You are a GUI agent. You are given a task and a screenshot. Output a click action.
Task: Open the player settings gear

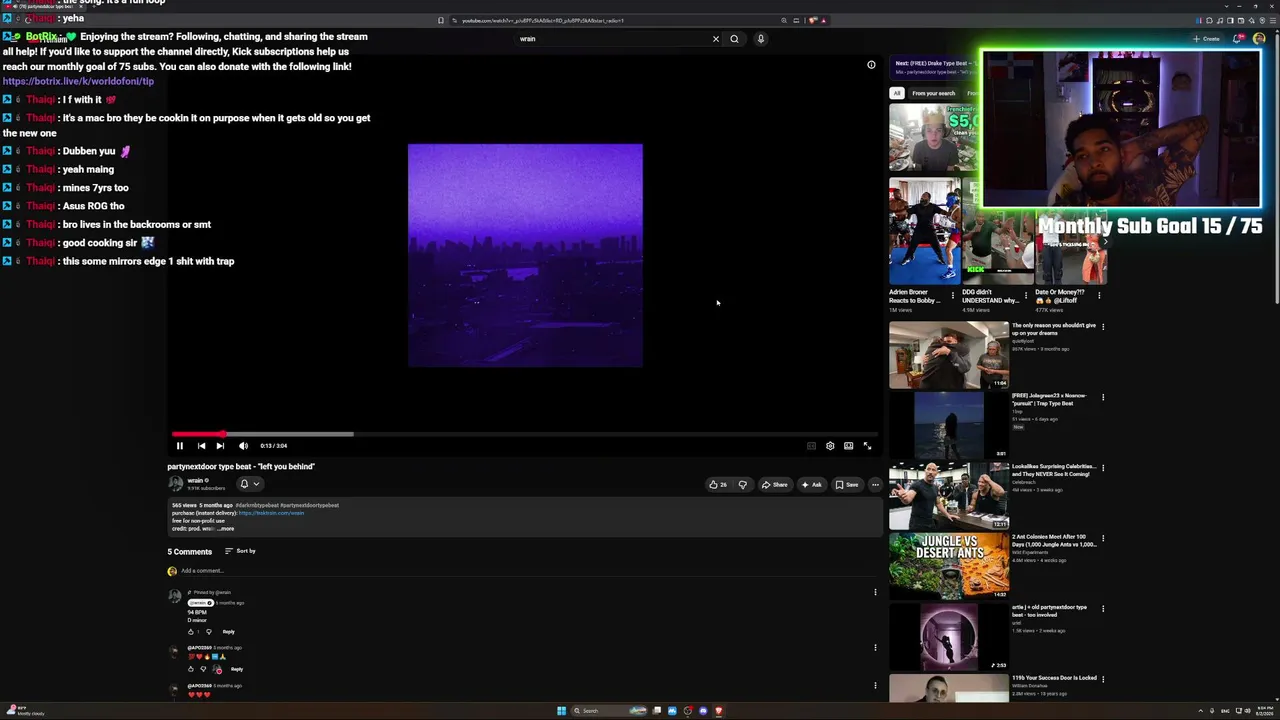click(830, 446)
